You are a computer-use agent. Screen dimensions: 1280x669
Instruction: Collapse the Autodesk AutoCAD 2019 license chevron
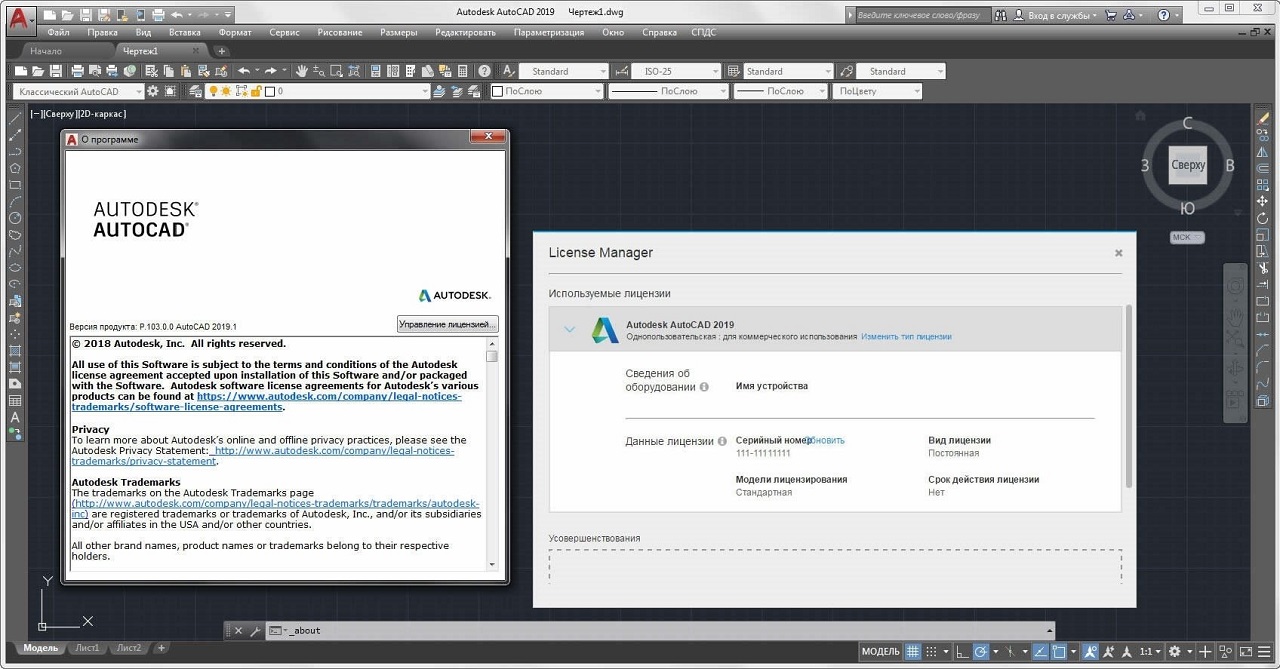click(x=569, y=329)
